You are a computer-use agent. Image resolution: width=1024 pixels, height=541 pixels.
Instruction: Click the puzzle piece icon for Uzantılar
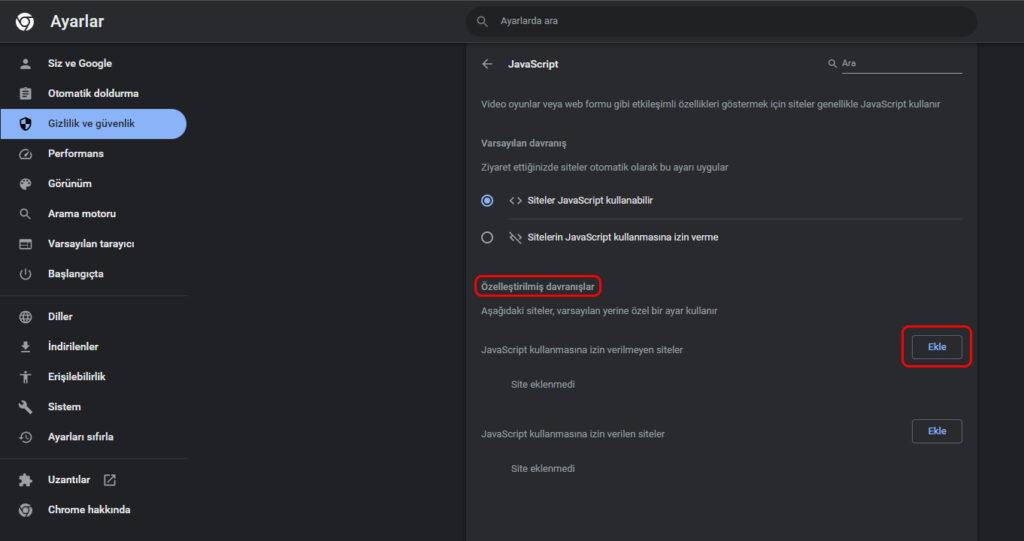tap(25, 480)
